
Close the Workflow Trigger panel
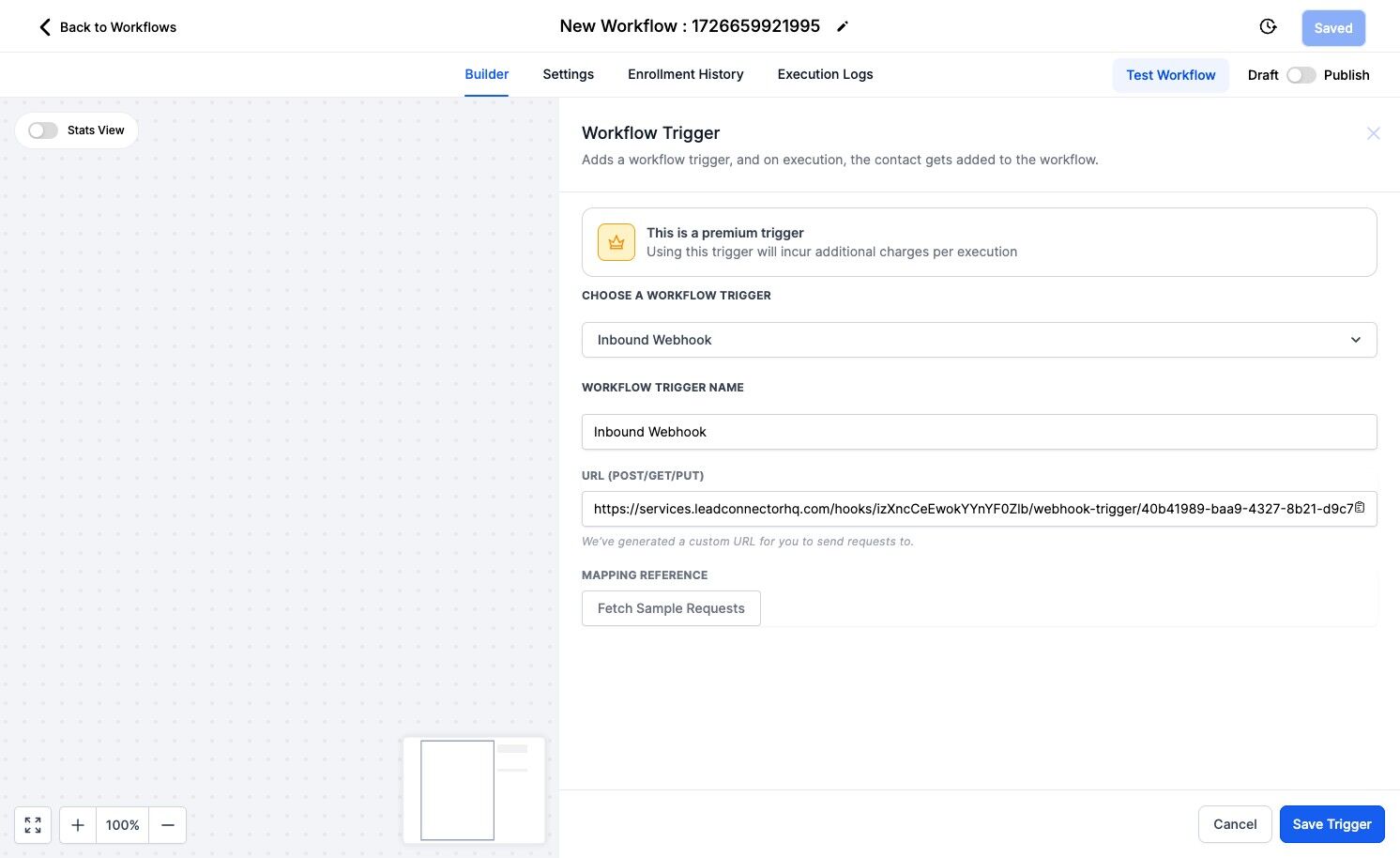click(1373, 133)
